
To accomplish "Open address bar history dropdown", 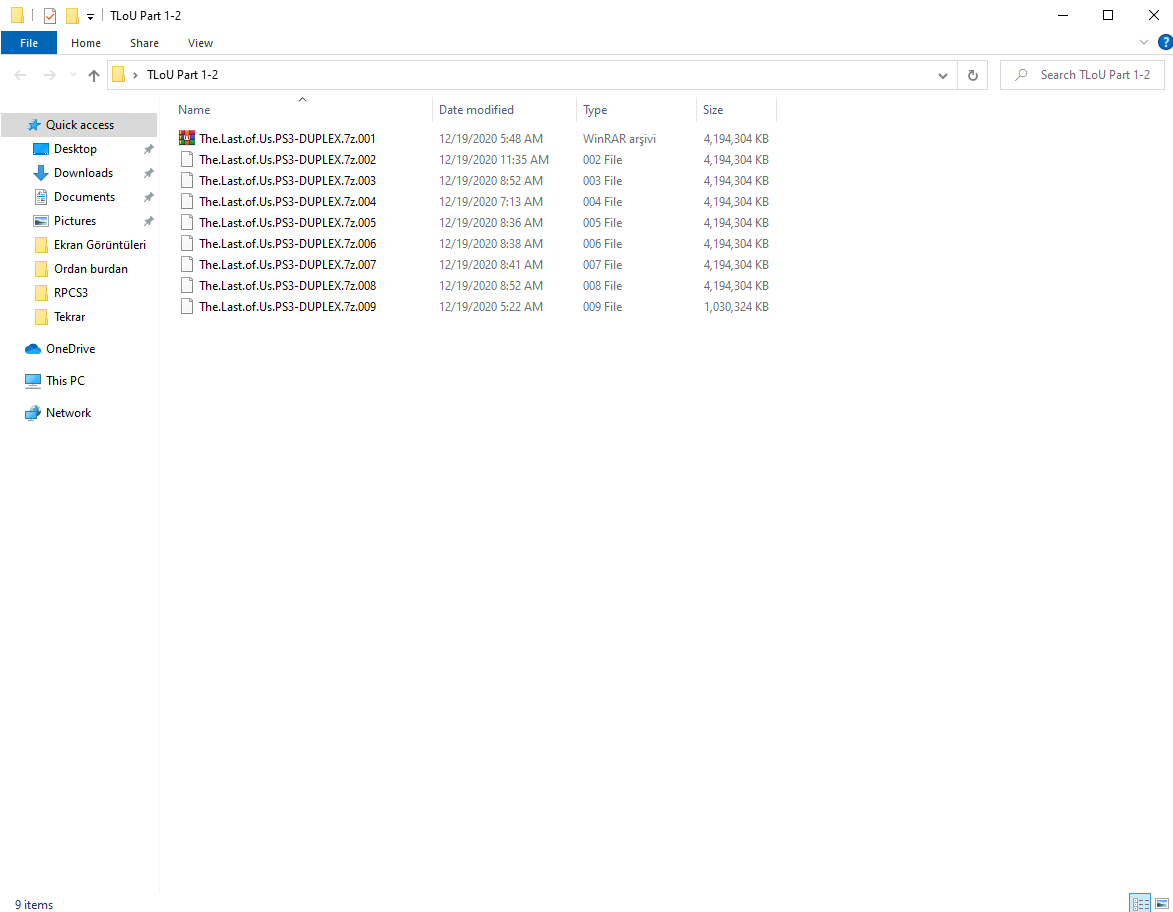I will click(x=943, y=75).
